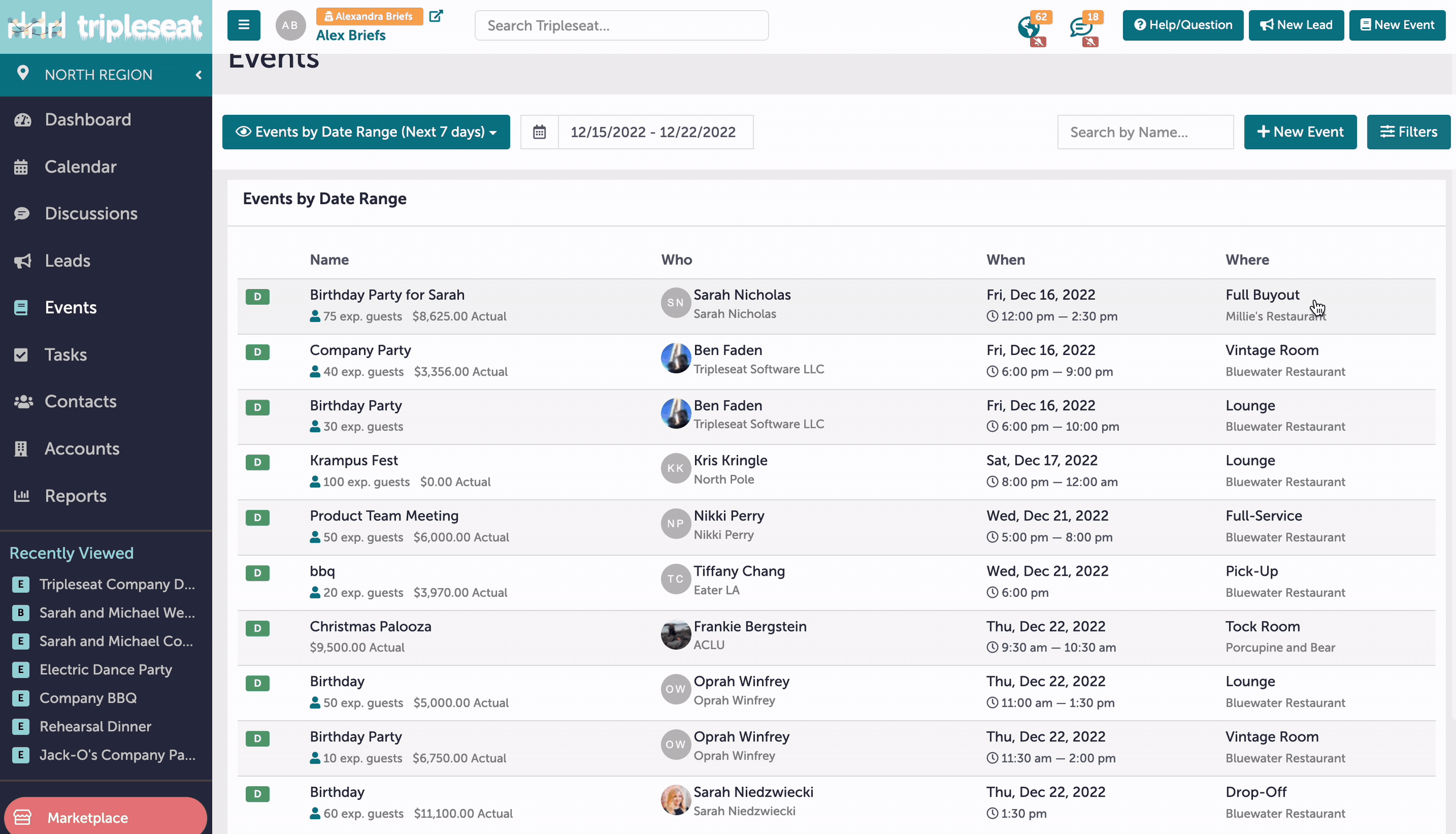Screen dimensions: 1456x834
Task: Click 'Tock Room' location text
Action: click(1263, 626)
